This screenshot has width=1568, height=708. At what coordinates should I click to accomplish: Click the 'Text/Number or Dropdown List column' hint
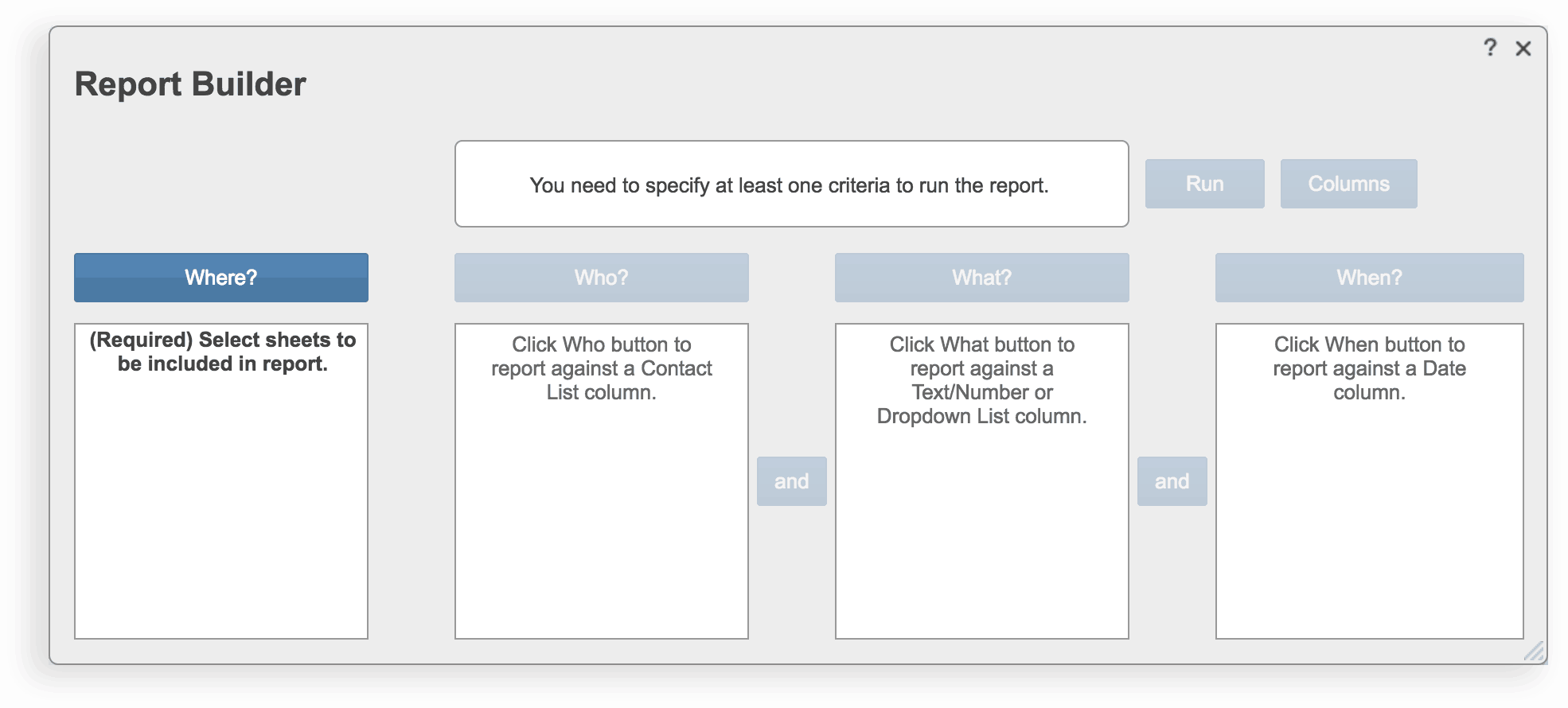click(981, 404)
